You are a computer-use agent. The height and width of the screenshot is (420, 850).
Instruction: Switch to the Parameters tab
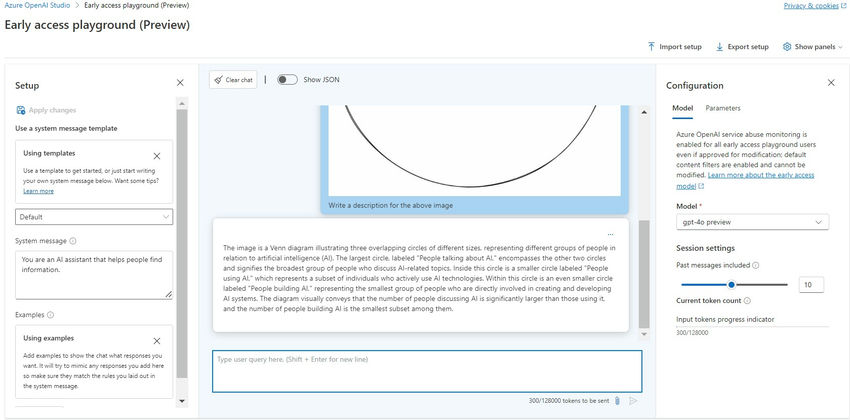point(723,108)
